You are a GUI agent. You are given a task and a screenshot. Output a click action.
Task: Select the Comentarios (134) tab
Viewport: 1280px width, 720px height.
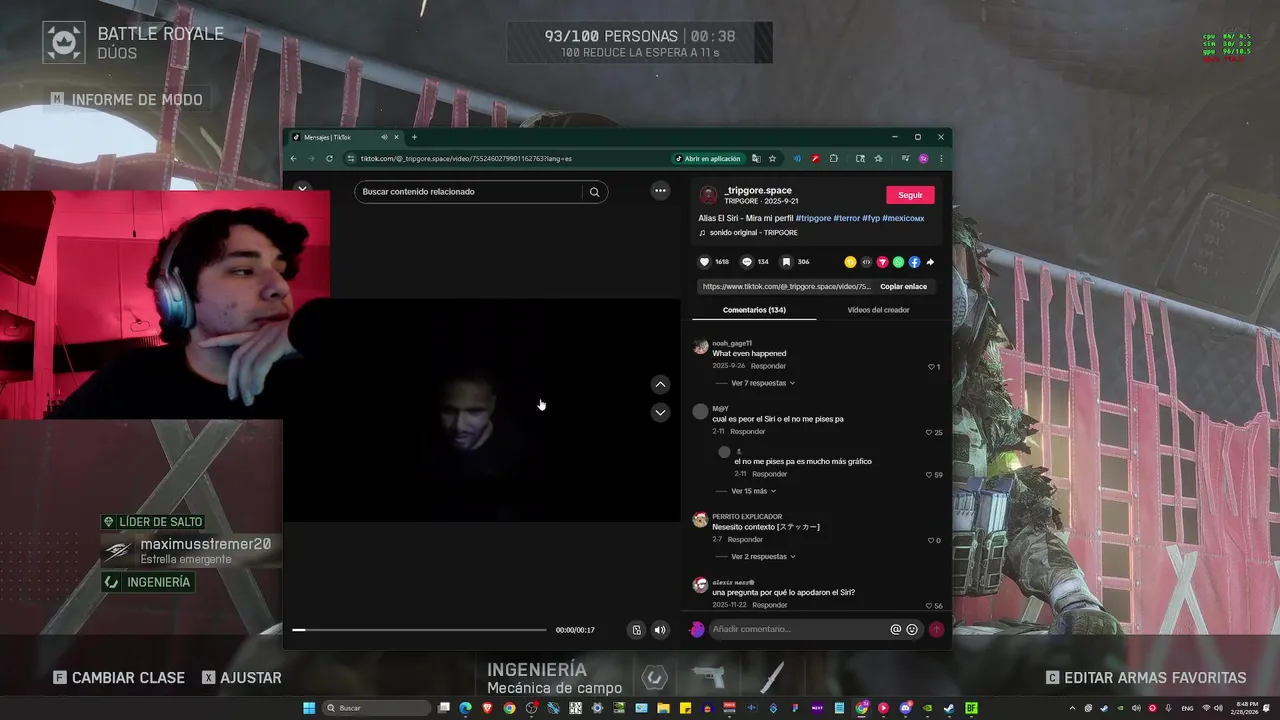[754, 310]
